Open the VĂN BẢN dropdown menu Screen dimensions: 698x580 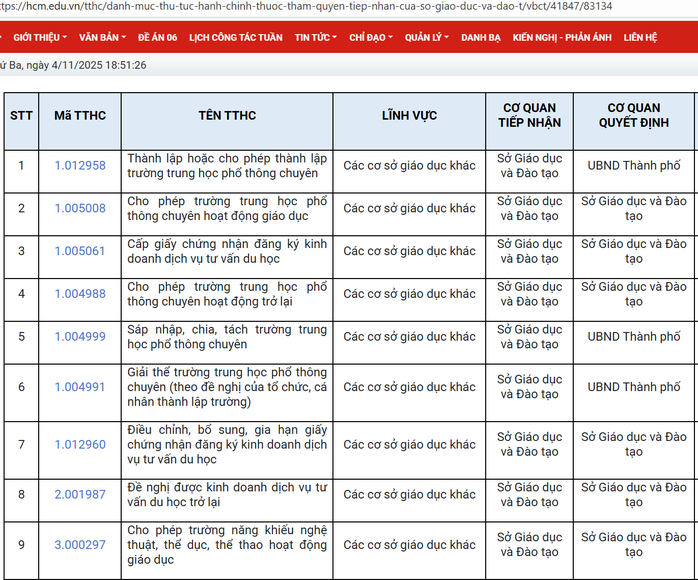click(x=101, y=37)
